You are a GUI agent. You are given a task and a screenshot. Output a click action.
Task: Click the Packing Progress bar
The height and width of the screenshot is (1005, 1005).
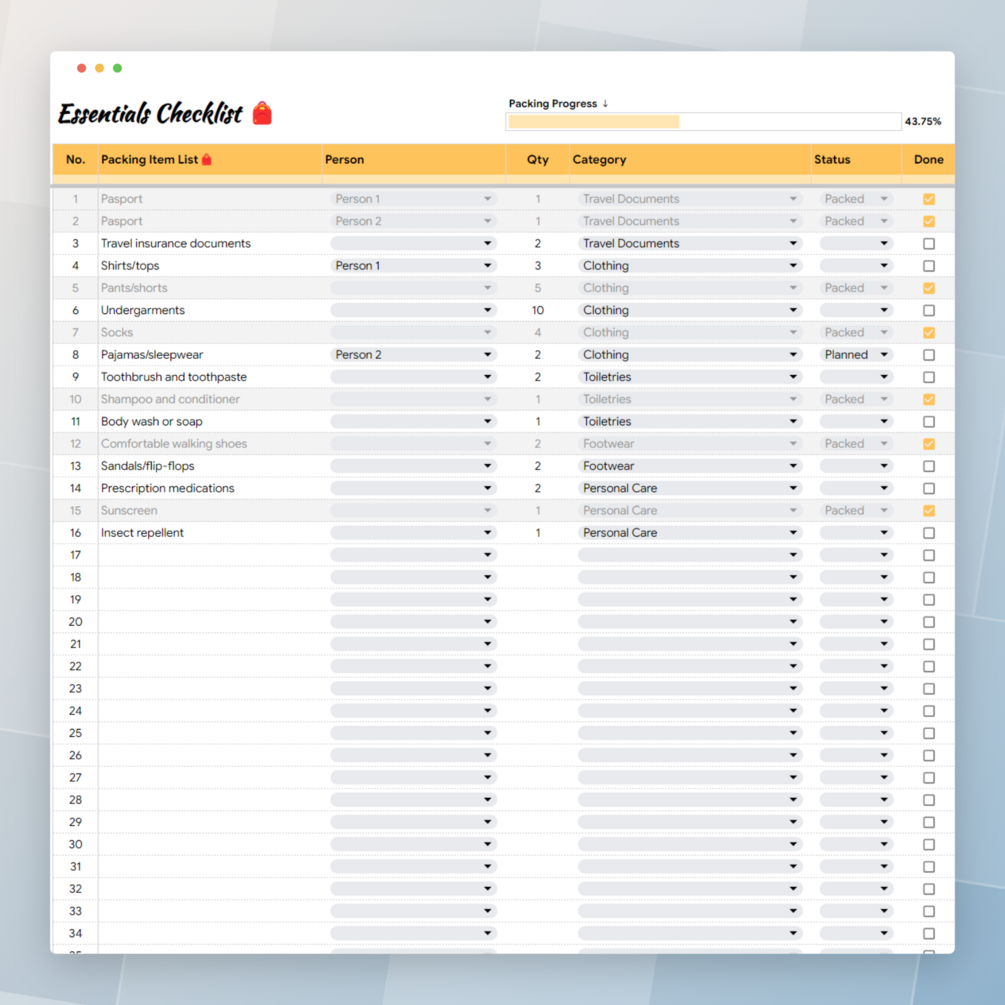[x=703, y=122]
